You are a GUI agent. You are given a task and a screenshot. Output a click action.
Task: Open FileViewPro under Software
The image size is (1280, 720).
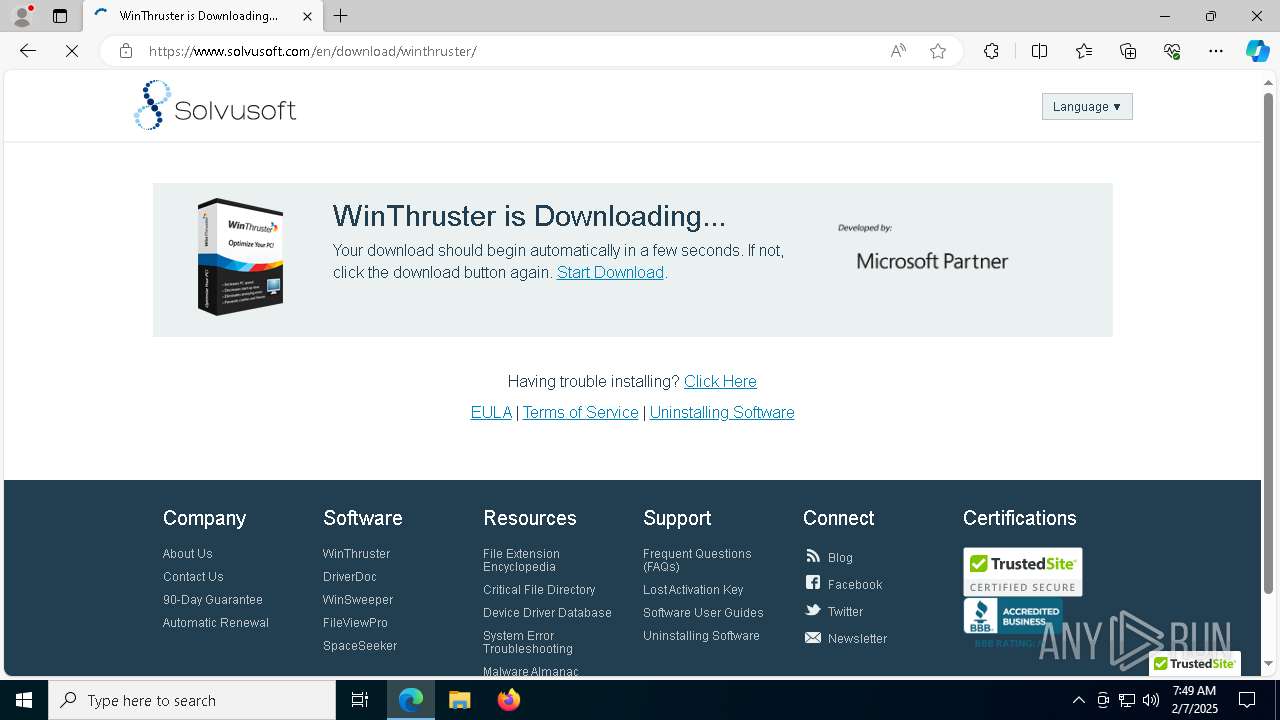click(x=355, y=623)
